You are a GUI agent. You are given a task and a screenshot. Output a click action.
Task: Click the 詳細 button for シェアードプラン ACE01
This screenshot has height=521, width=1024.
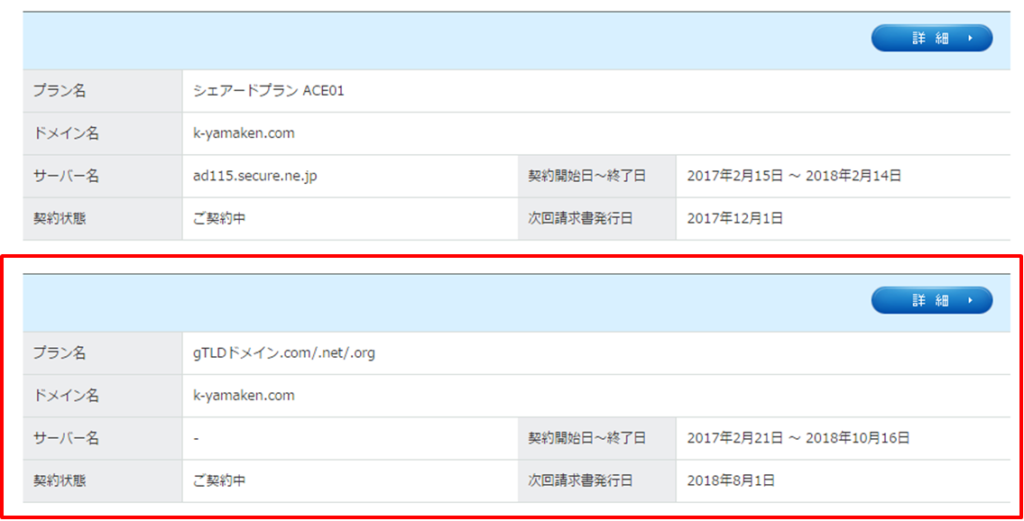[x=931, y=38]
